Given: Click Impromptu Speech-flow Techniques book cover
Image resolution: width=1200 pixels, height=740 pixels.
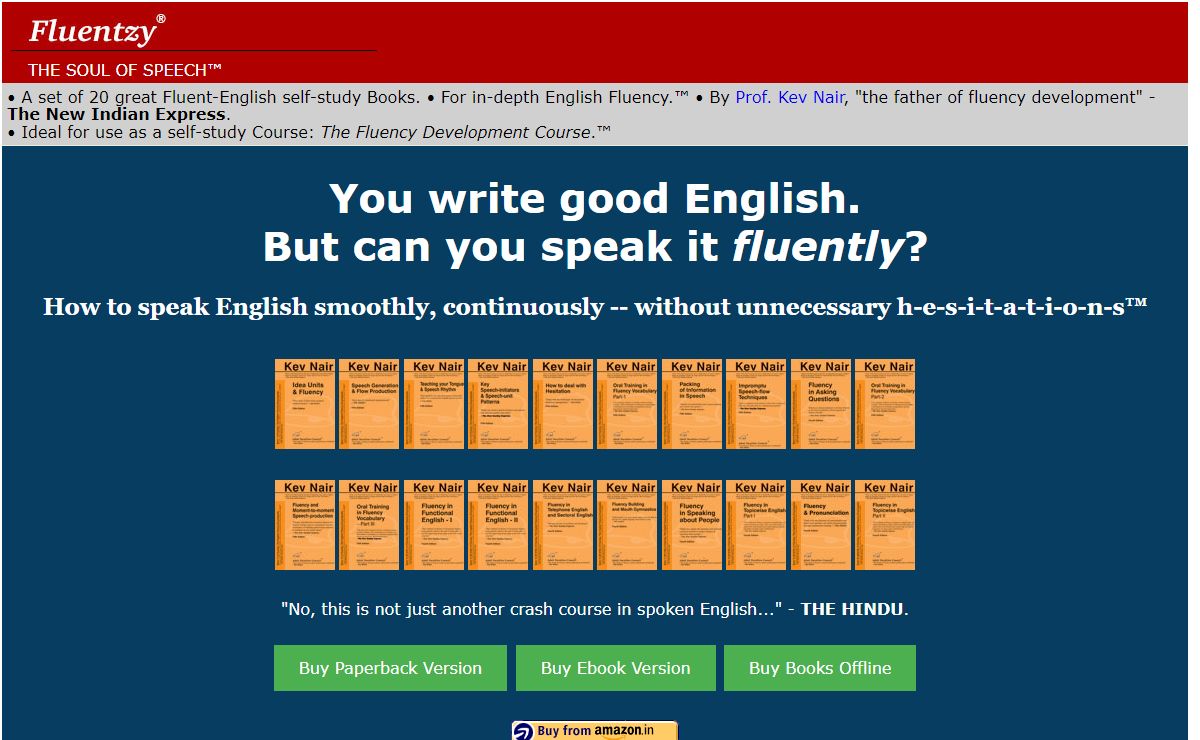Looking at the screenshot, I should (x=756, y=404).
